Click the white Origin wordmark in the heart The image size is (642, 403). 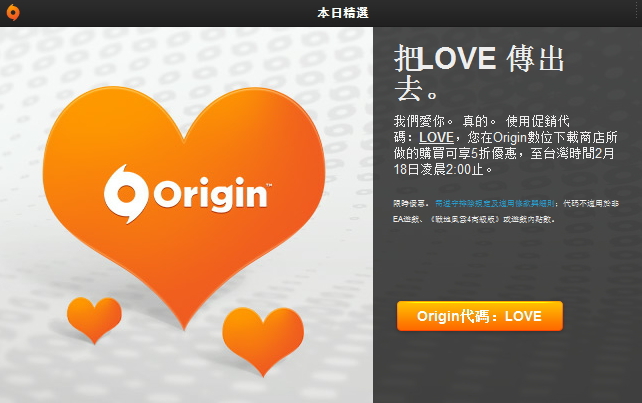point(210,194)
